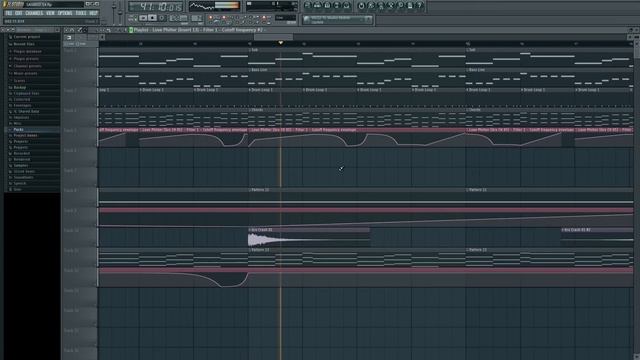Click the playlist horizontal scrollbar thumb
The image size is (640, 360).
(273, 37)
